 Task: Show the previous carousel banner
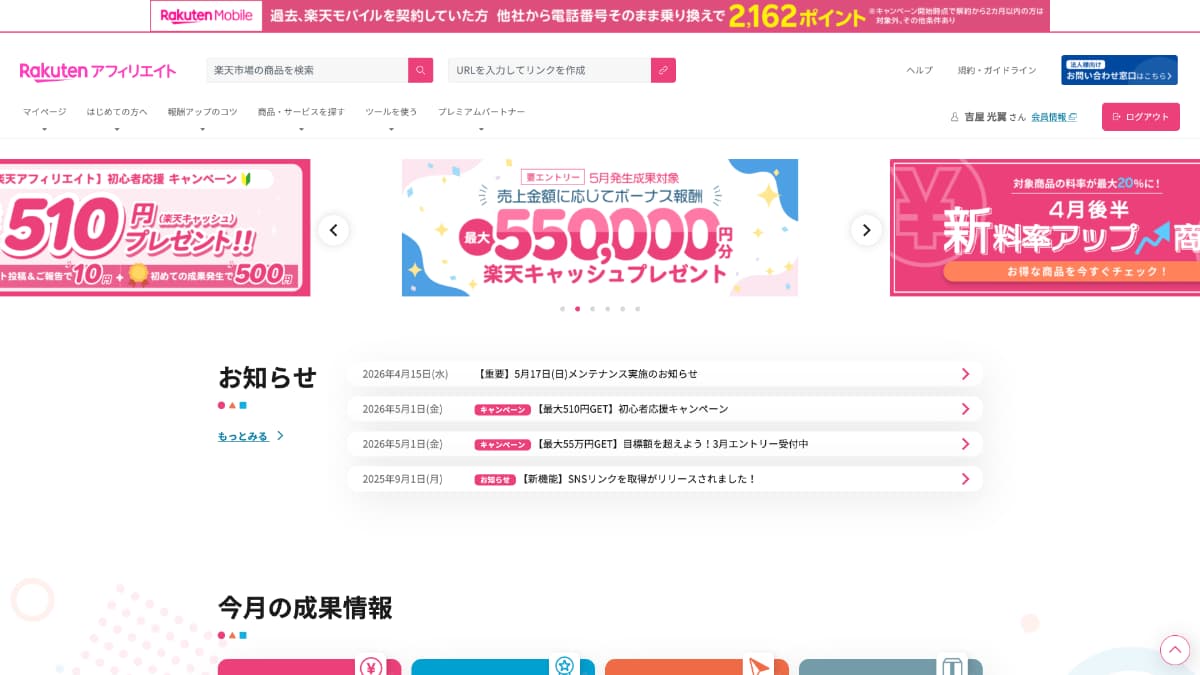[334, 230]
